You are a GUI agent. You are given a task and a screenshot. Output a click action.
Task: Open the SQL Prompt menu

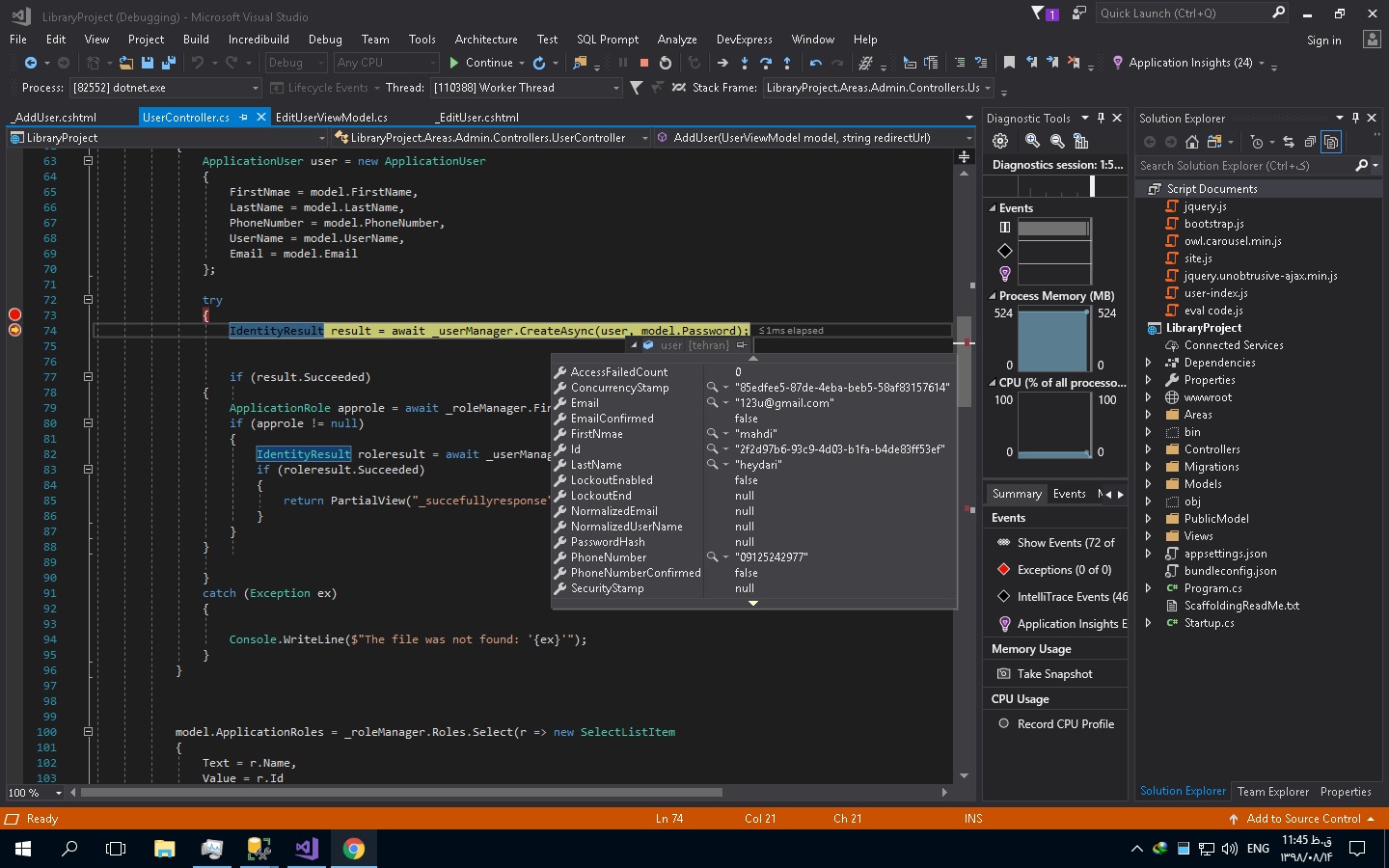pyautogui.click(x=608, y=40)
